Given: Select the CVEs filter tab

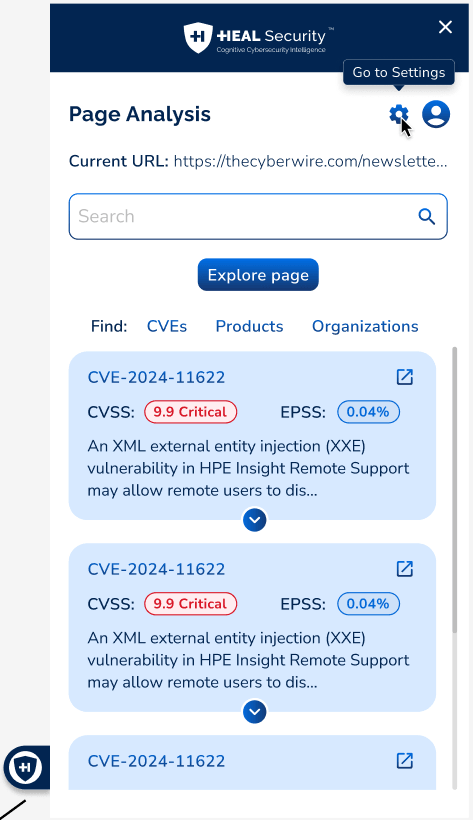Looking at the screenshot, I should pyautogui.click(x=167, y=326).
